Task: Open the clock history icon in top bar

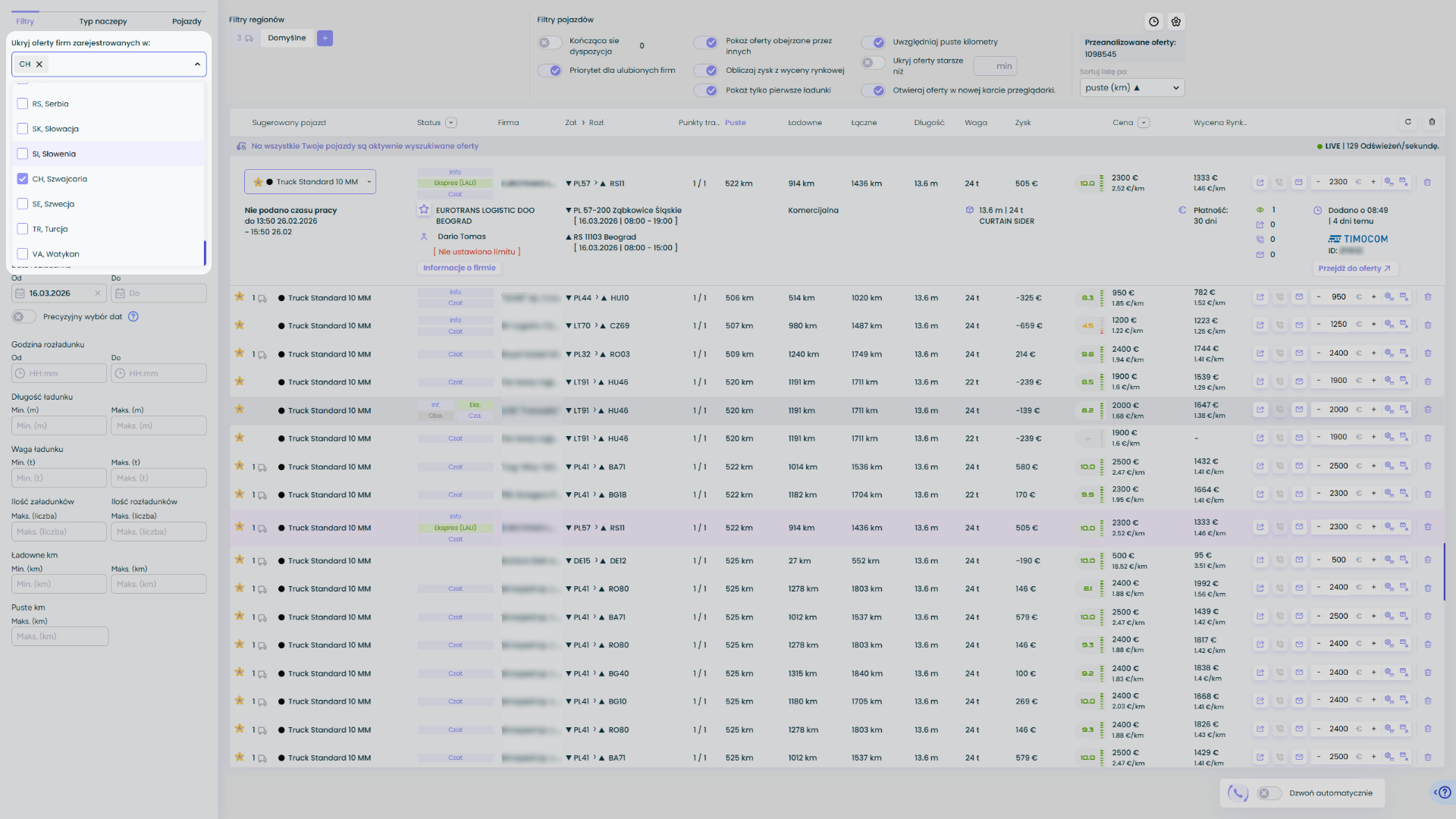Action: pyautogui.click(x=1153, y=22)
